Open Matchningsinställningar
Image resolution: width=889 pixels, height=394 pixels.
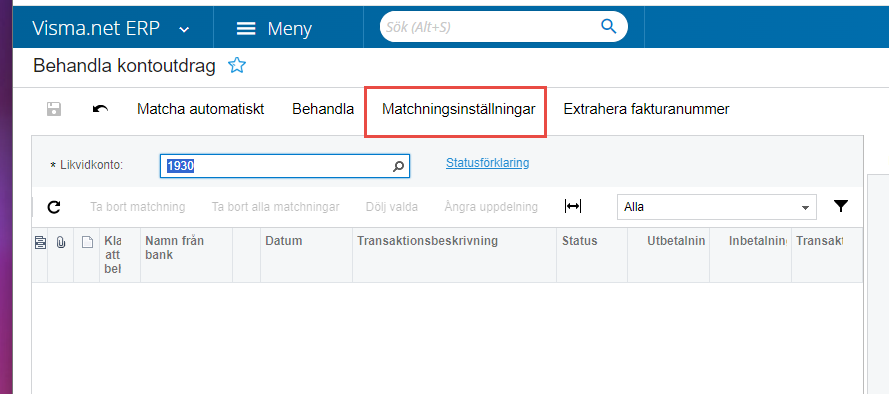point(459,109)
